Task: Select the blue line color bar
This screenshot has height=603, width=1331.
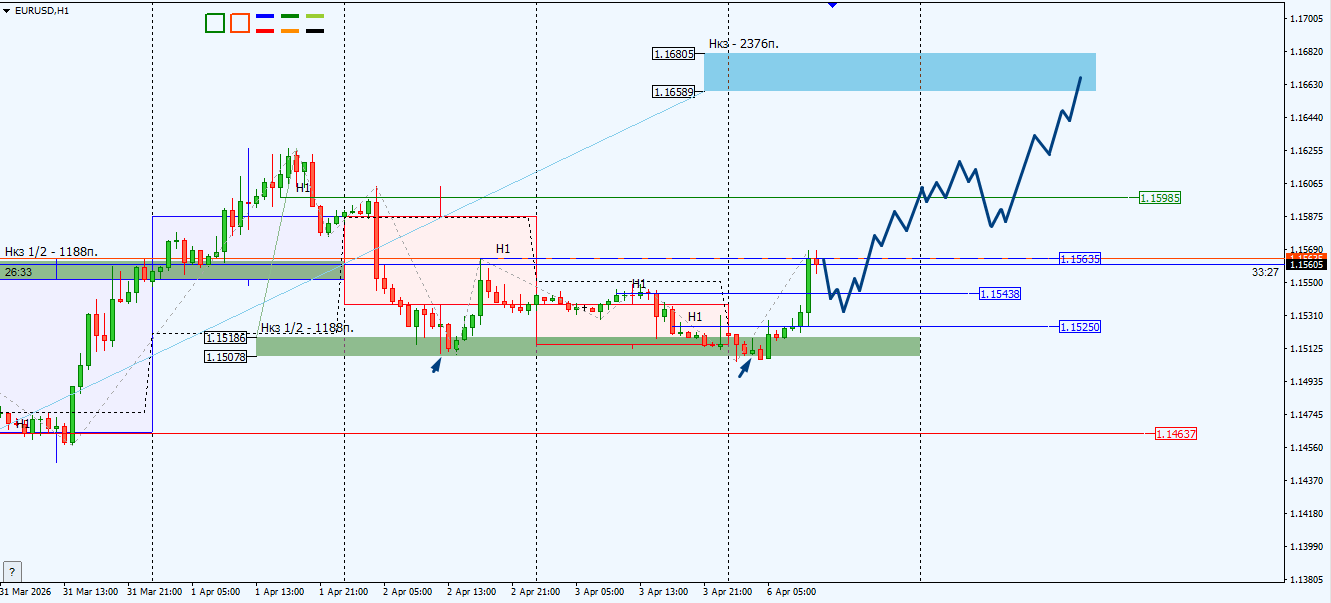Action: pos(266,16)
